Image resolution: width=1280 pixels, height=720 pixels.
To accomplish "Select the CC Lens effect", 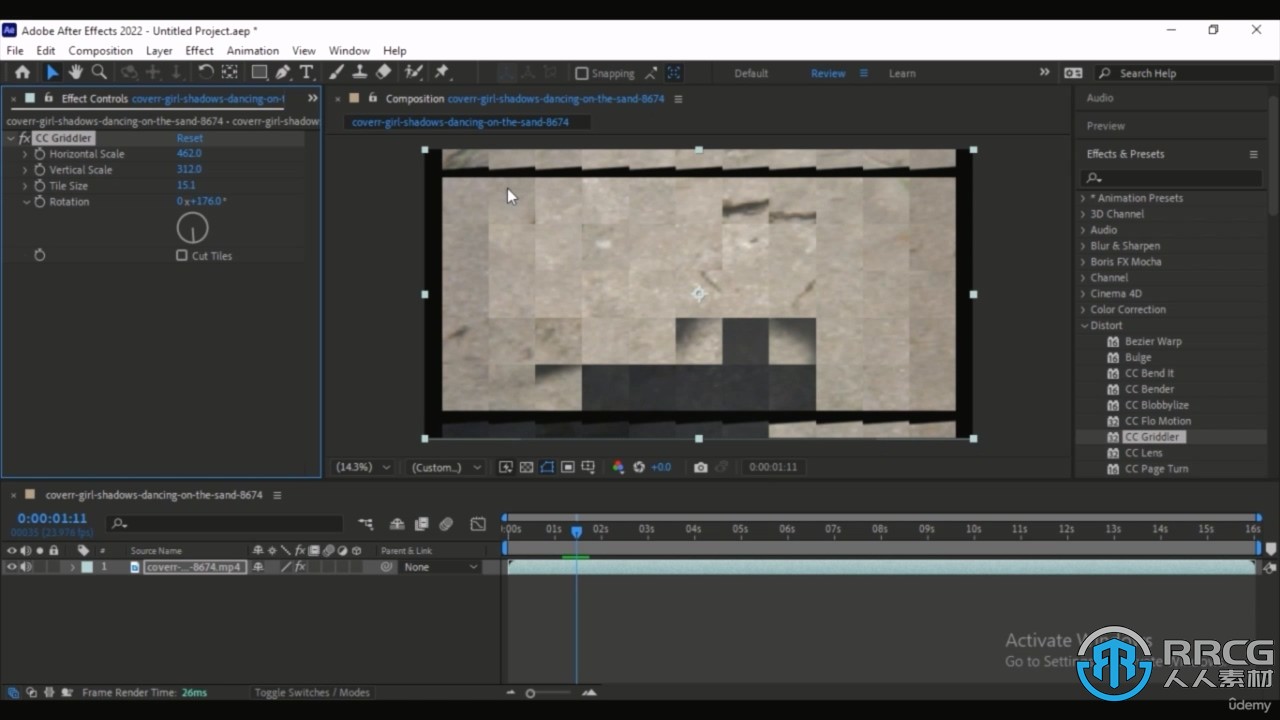I will 1143,453.
